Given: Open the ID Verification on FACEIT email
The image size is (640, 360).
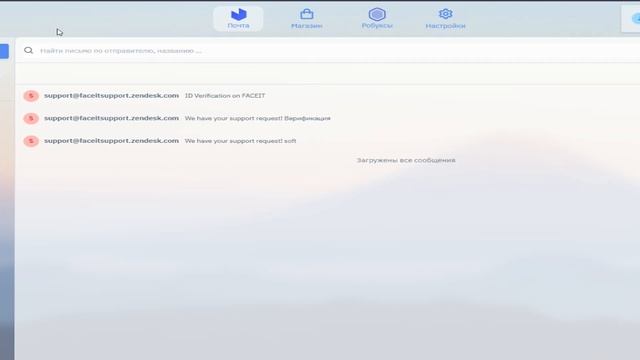Looking at the screenshot, I should click(x=328, y=96).
